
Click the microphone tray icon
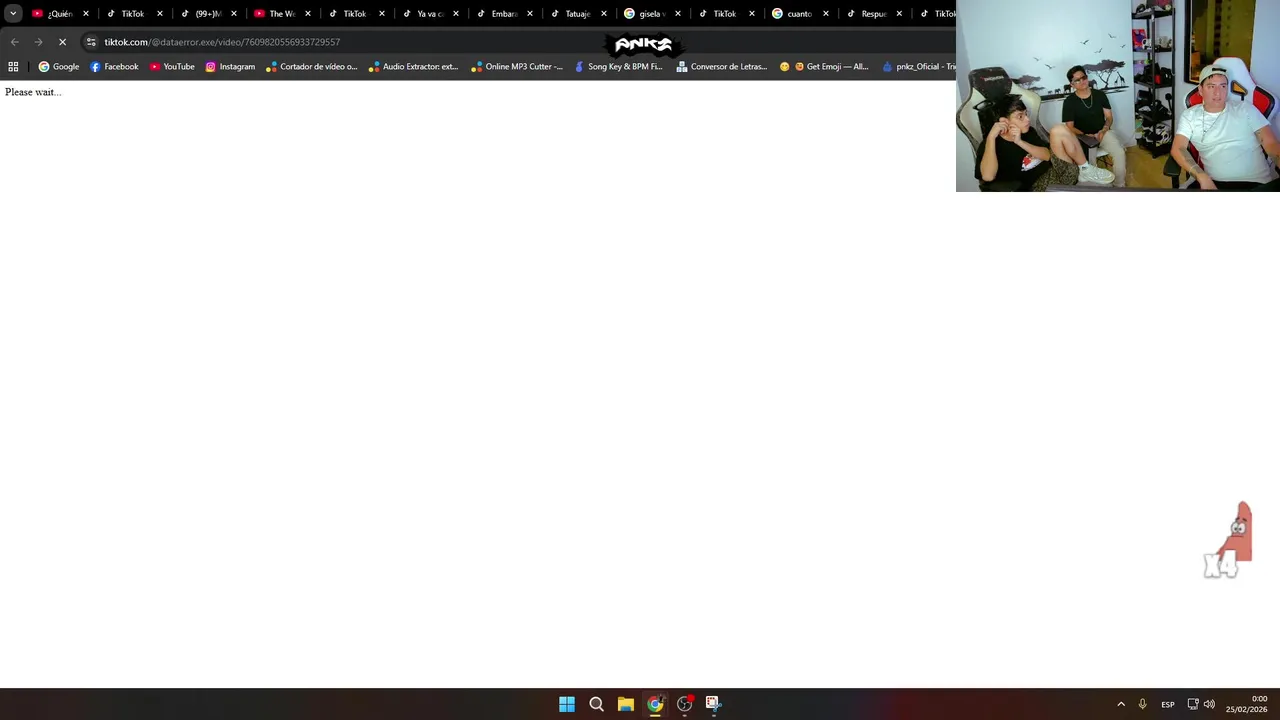coord(1142,704)
